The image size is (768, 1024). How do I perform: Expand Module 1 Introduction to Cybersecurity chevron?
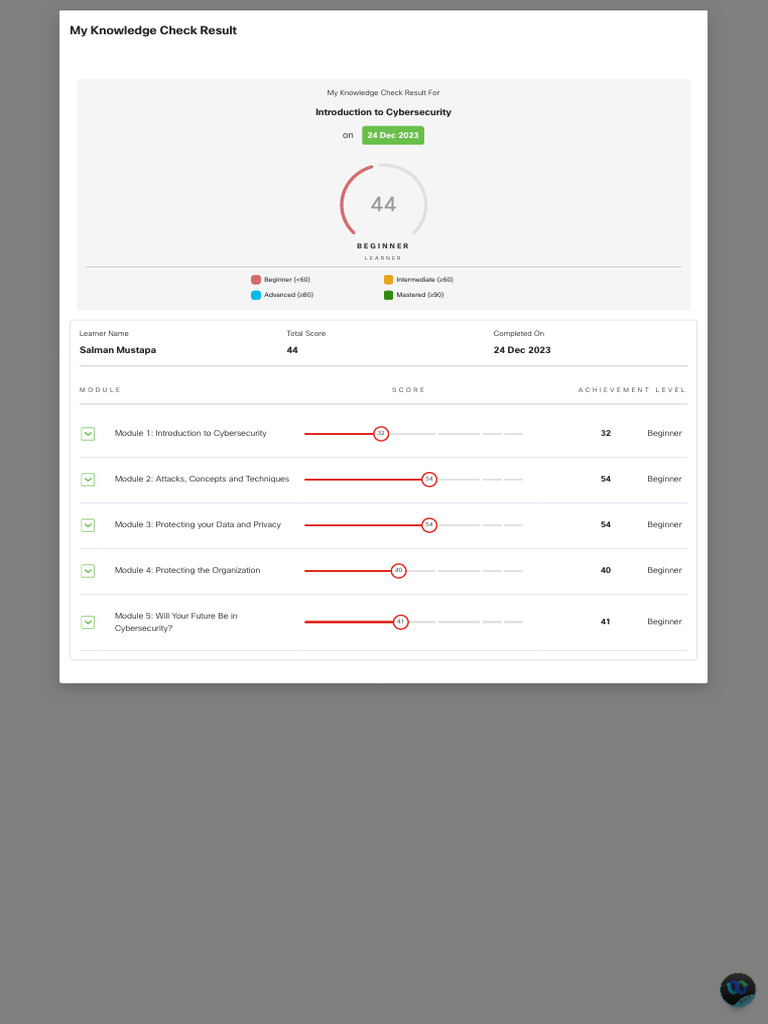click(x=88, y=434)
